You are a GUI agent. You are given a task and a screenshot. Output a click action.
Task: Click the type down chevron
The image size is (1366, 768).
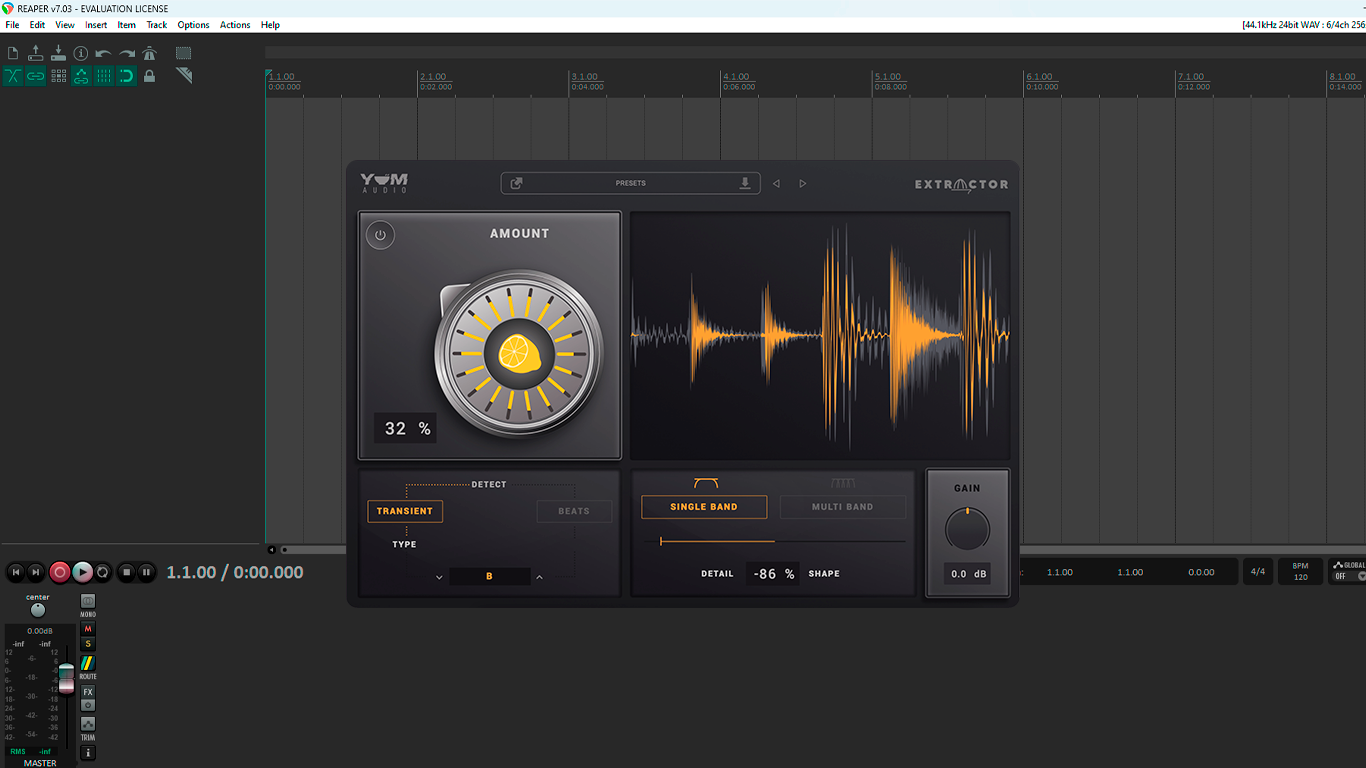439,577
